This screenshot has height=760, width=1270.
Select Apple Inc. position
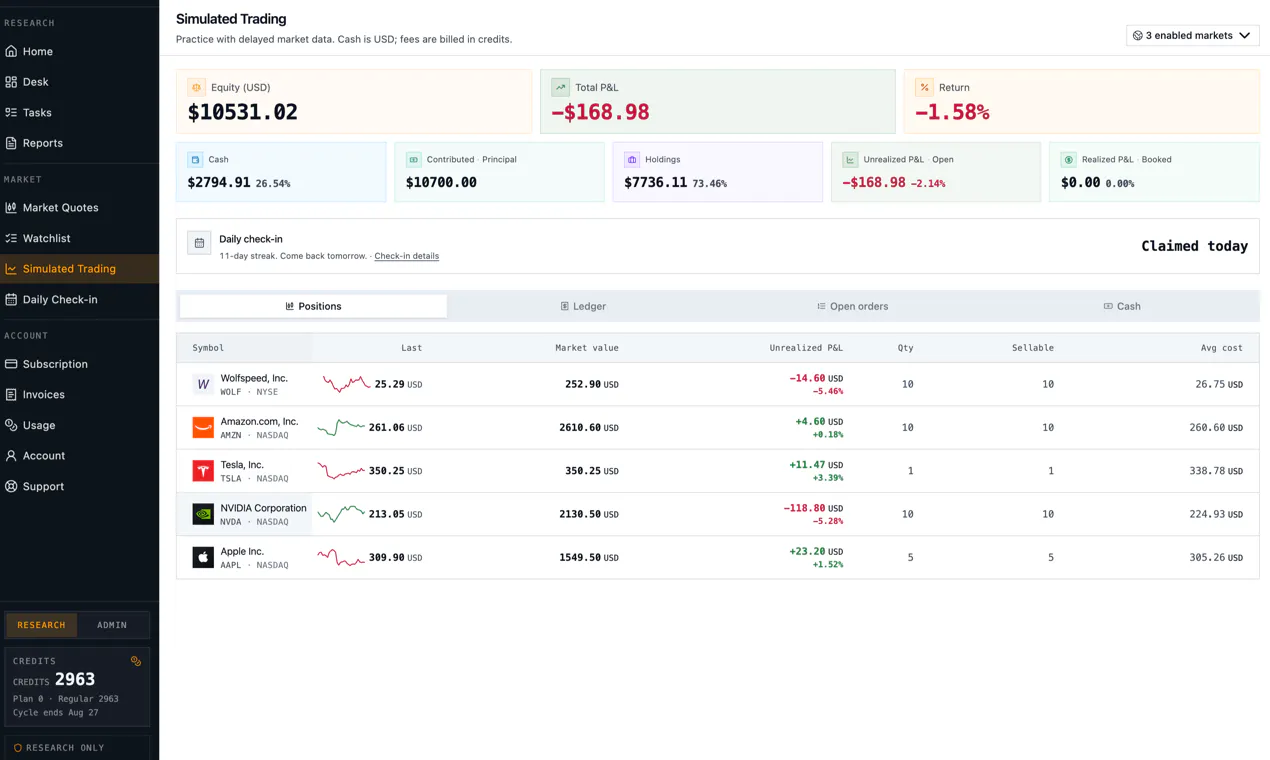tap(242, 551)
